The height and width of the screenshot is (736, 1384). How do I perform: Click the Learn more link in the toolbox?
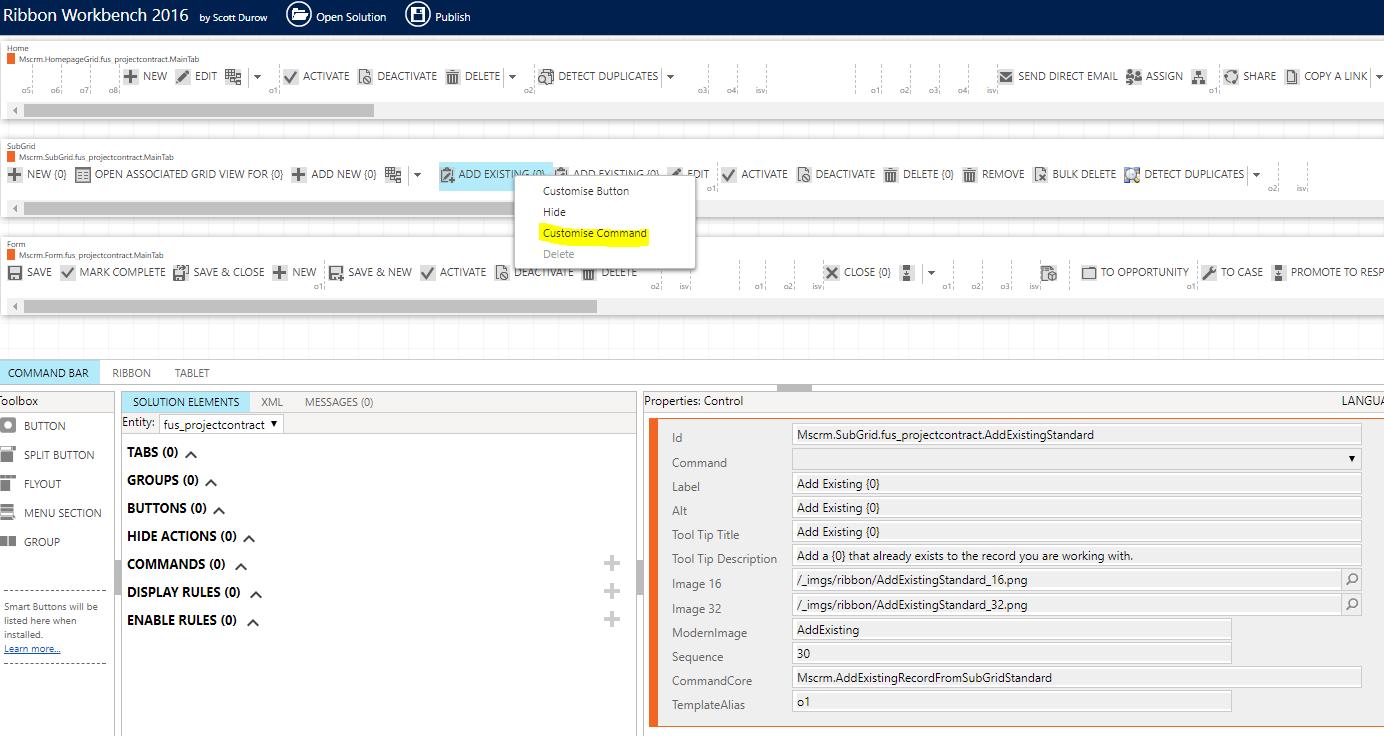click(32, 648)
